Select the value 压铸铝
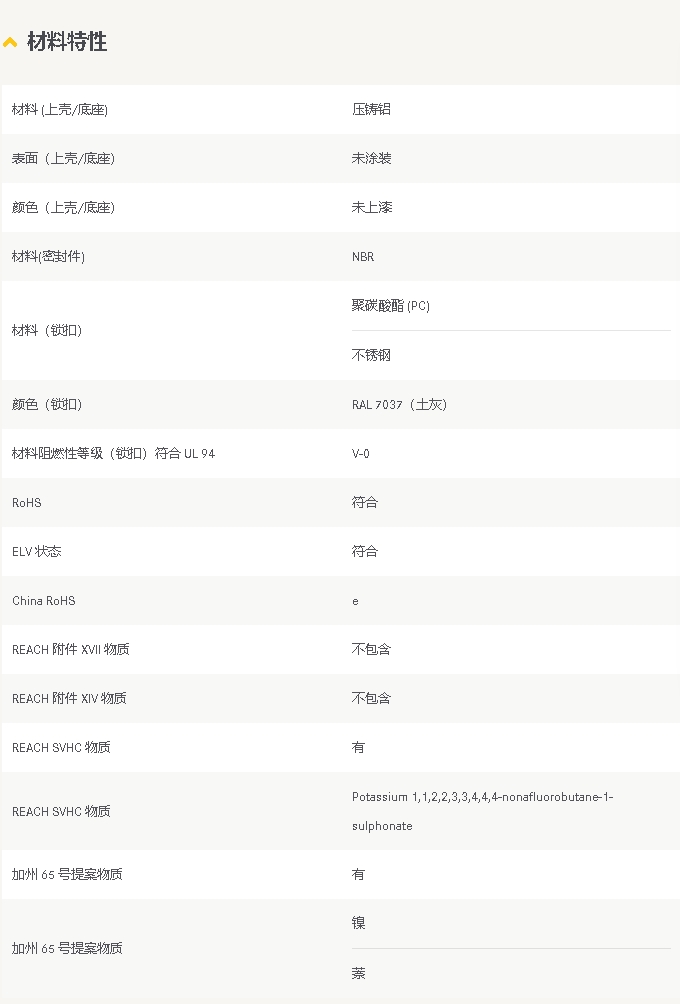This screenshot has width=680, height=1004. click(x=371, y=109)
